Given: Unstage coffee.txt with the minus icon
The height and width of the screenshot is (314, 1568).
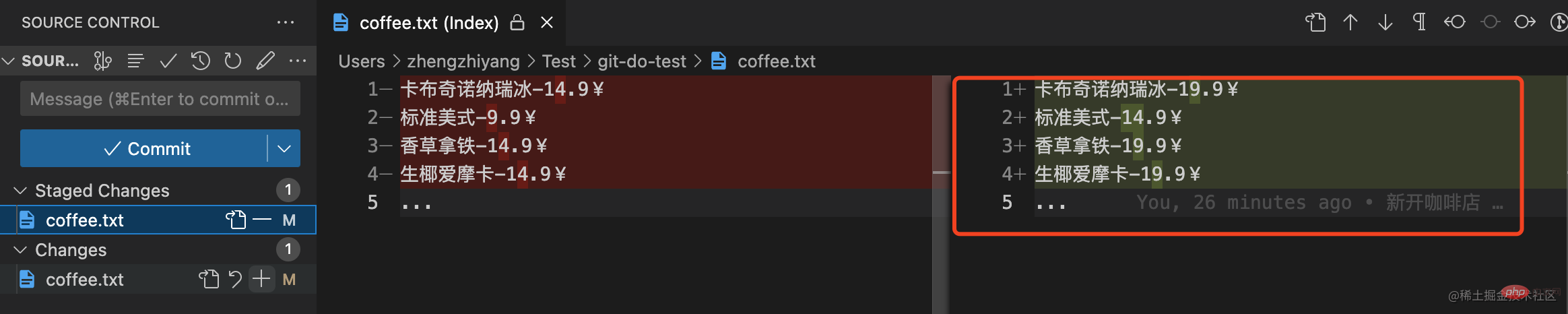Looking at the screenshot, I should click(x=261, y=220).
